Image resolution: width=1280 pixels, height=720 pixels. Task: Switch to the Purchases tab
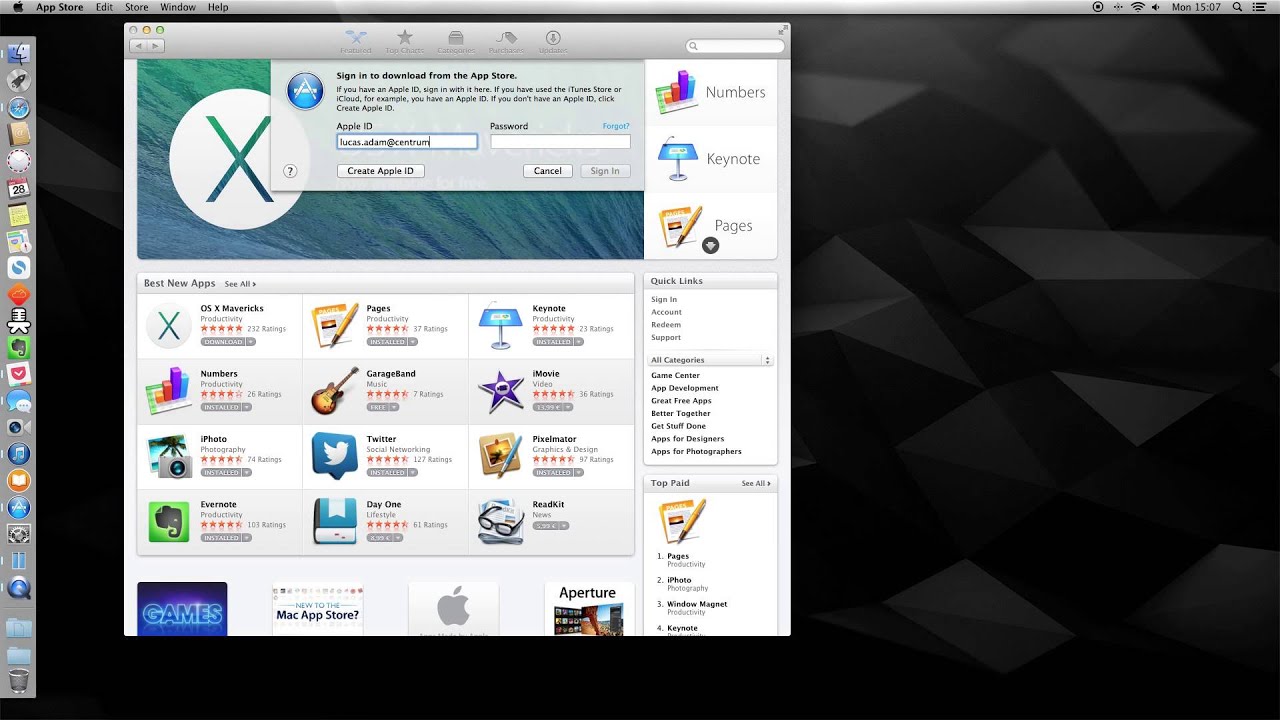tap(506, 41)
